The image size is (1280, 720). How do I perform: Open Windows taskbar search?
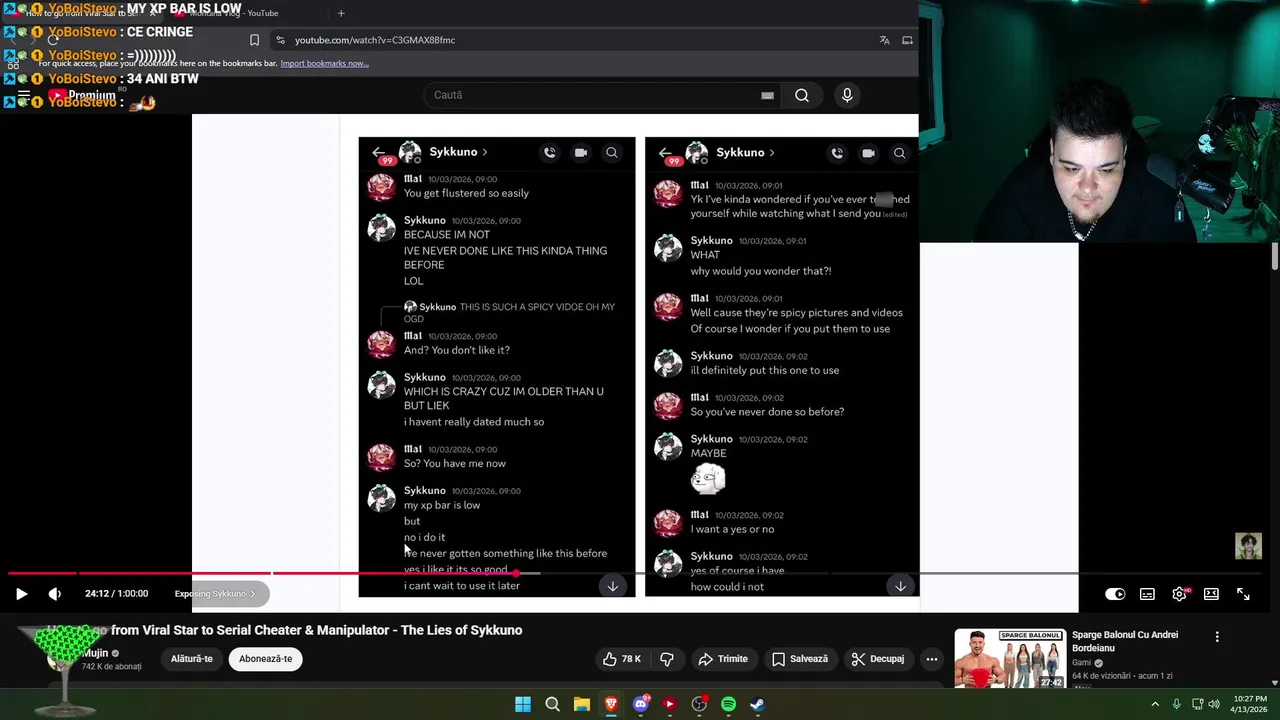click(x=552, y=704)
